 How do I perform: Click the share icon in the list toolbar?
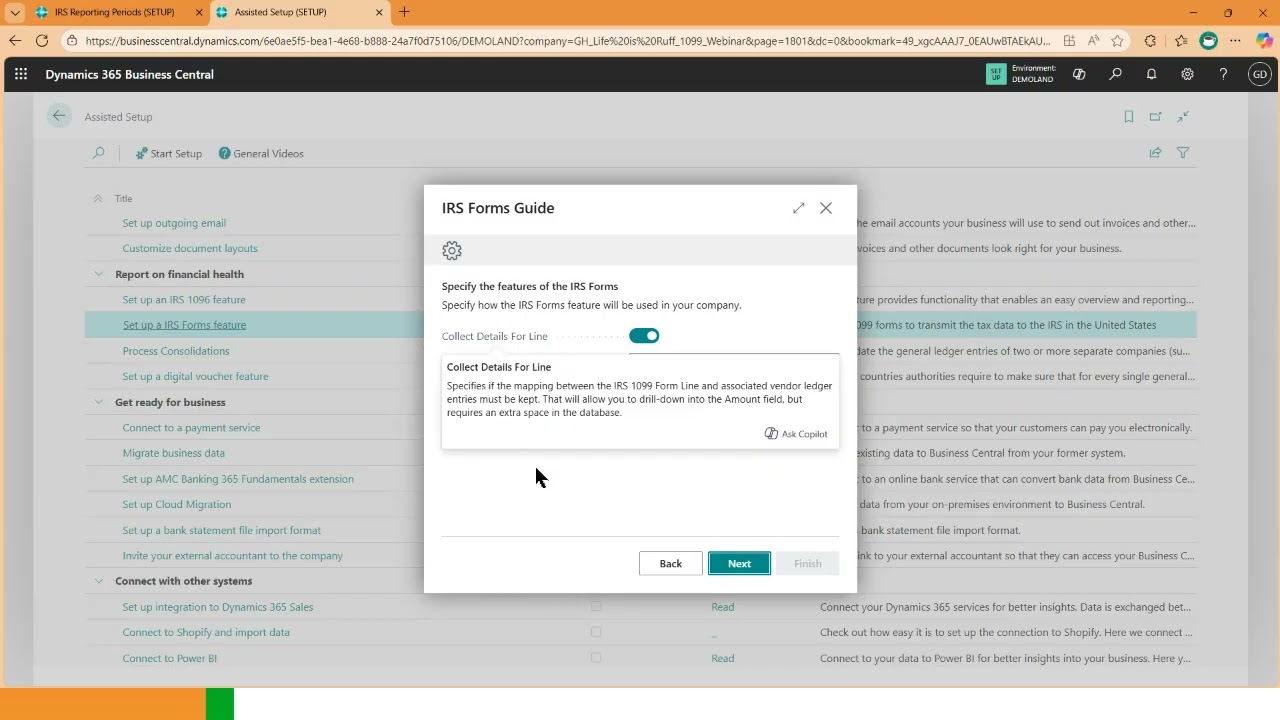click(1155, 153)
